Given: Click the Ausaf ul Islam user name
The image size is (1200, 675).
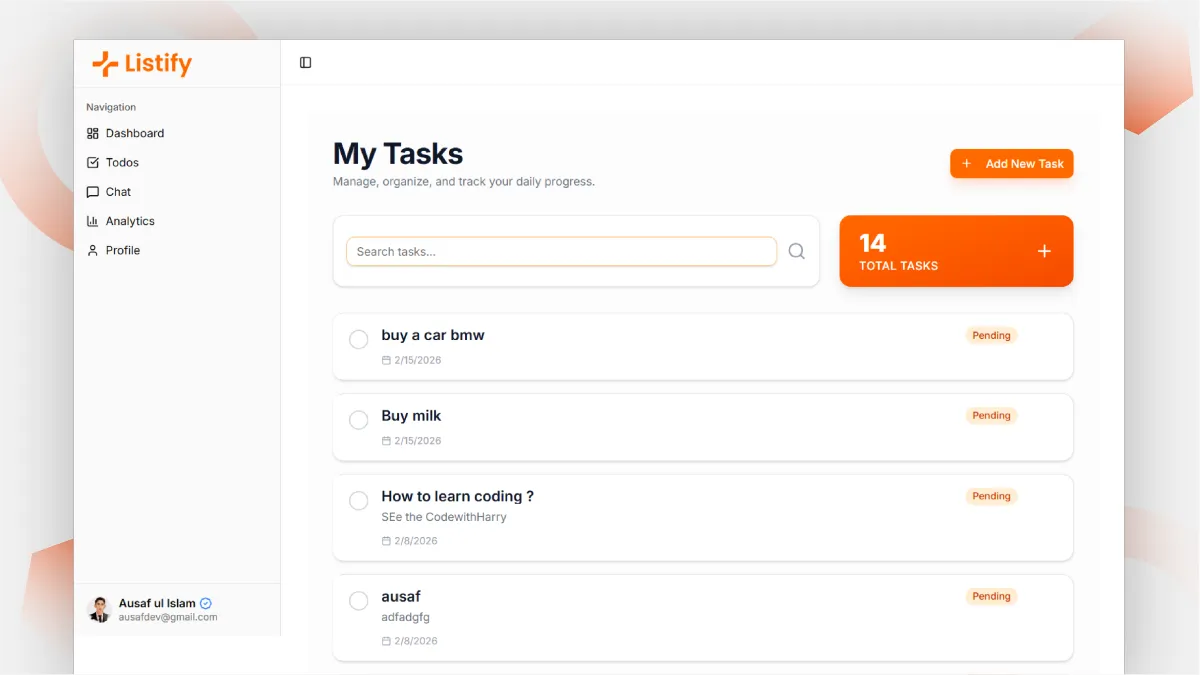Looking at the screenshot, I should pos(157,603).
